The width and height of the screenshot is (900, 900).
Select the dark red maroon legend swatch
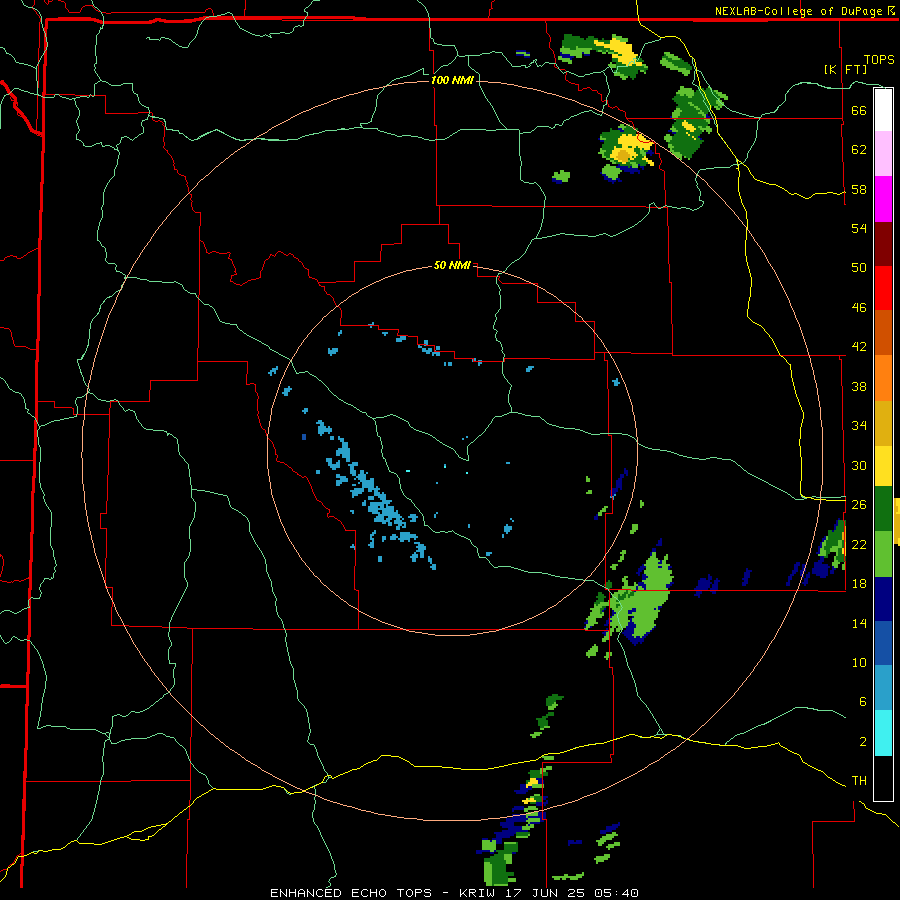[x=883, y=243]
